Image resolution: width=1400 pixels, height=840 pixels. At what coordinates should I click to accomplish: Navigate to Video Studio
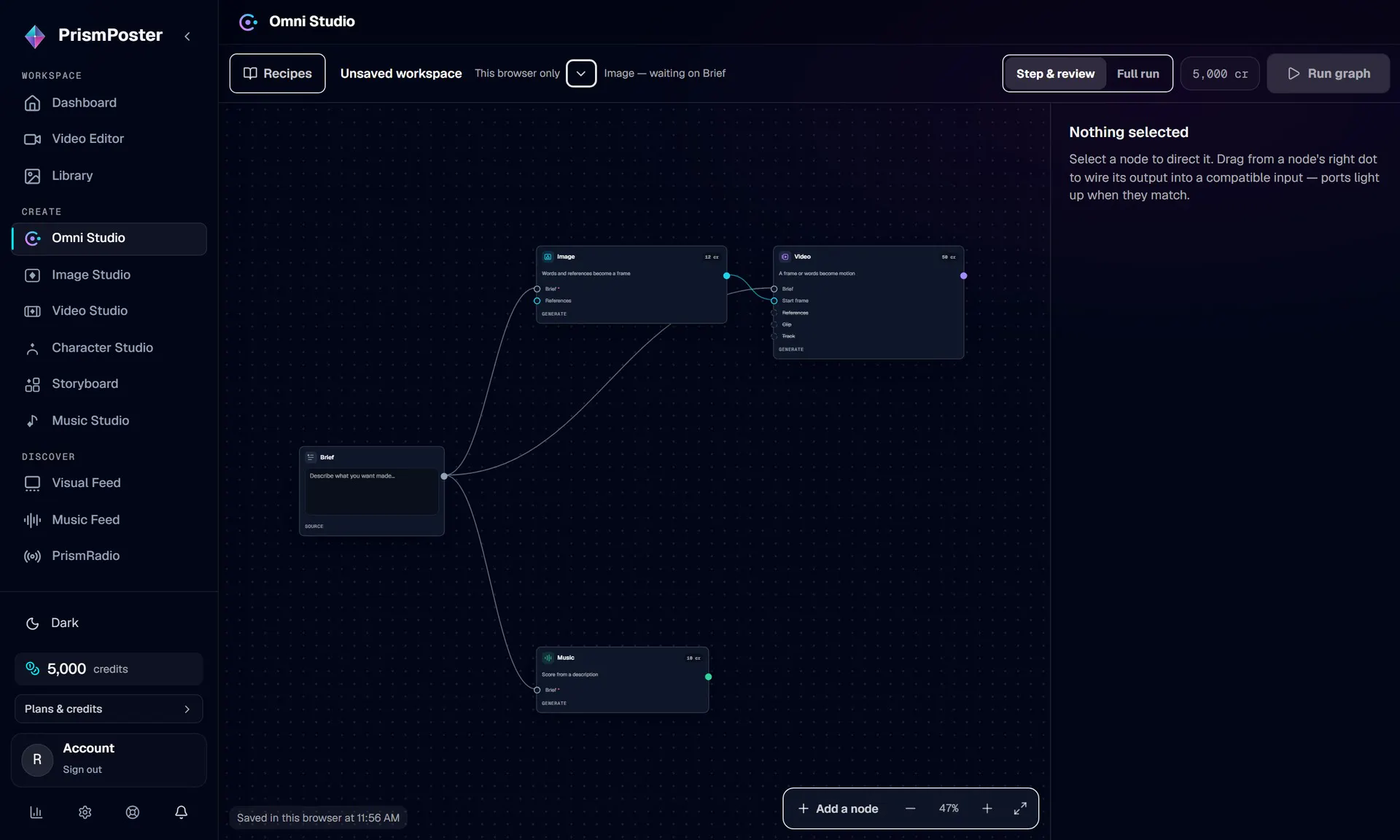[x=109, y=311]
